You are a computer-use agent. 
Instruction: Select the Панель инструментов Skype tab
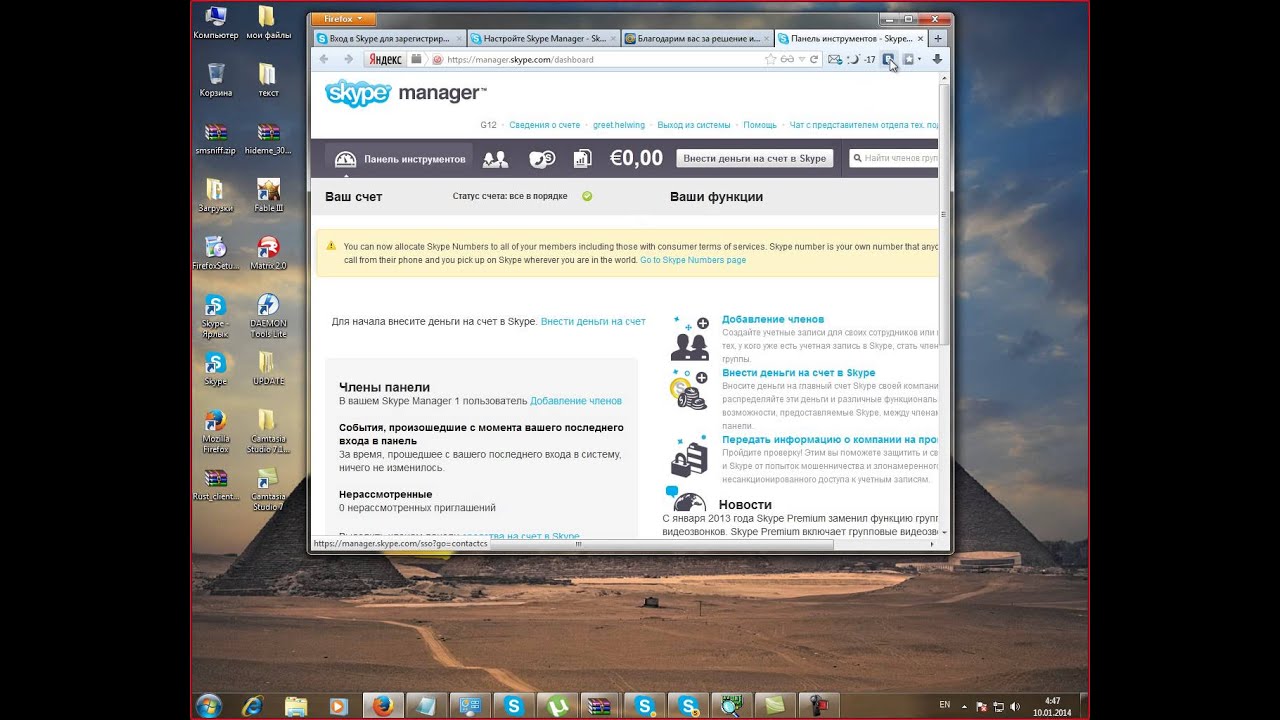(850, 38)
